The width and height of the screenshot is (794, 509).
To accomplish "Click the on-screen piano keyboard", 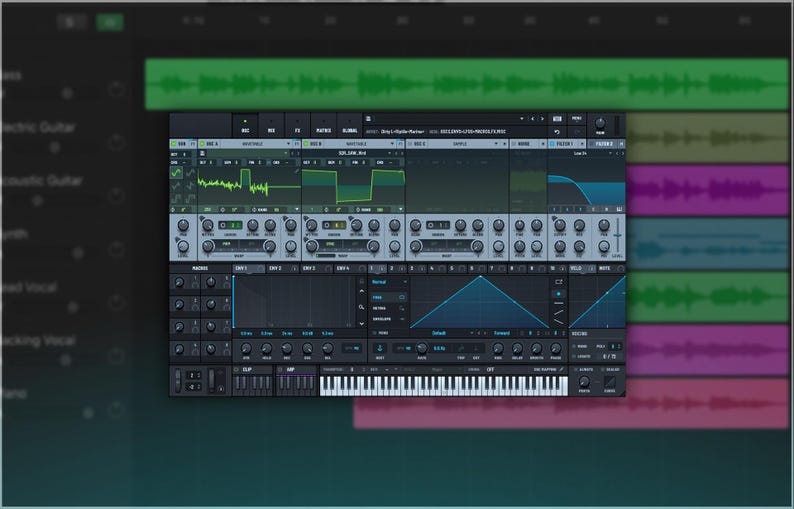I will coord(444,386).
